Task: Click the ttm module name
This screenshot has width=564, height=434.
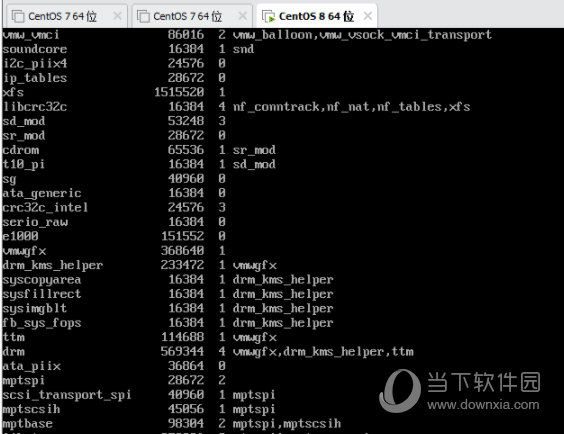Action: [x=14, y=337]
